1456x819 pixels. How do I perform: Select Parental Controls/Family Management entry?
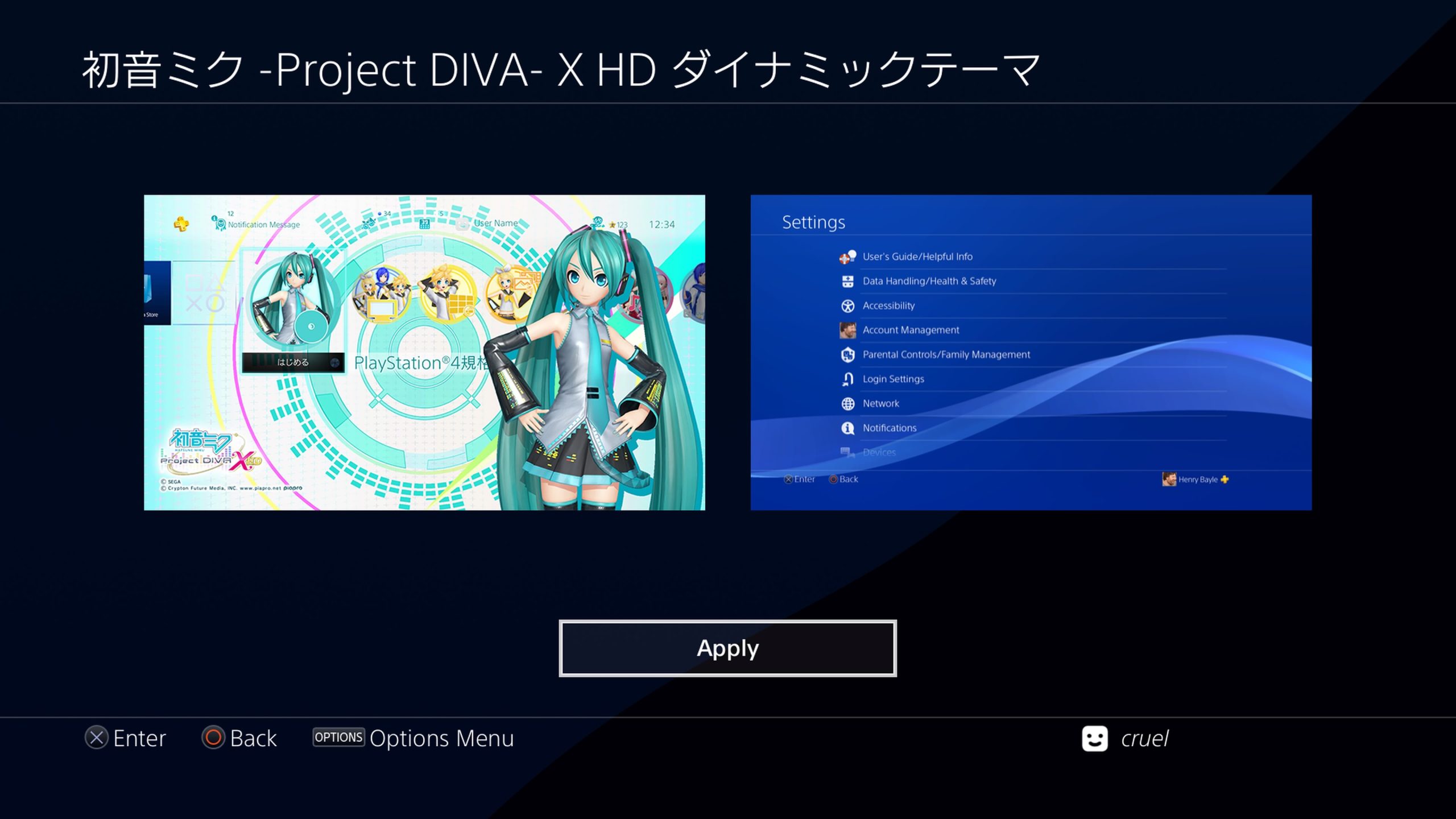coord(946,354)
